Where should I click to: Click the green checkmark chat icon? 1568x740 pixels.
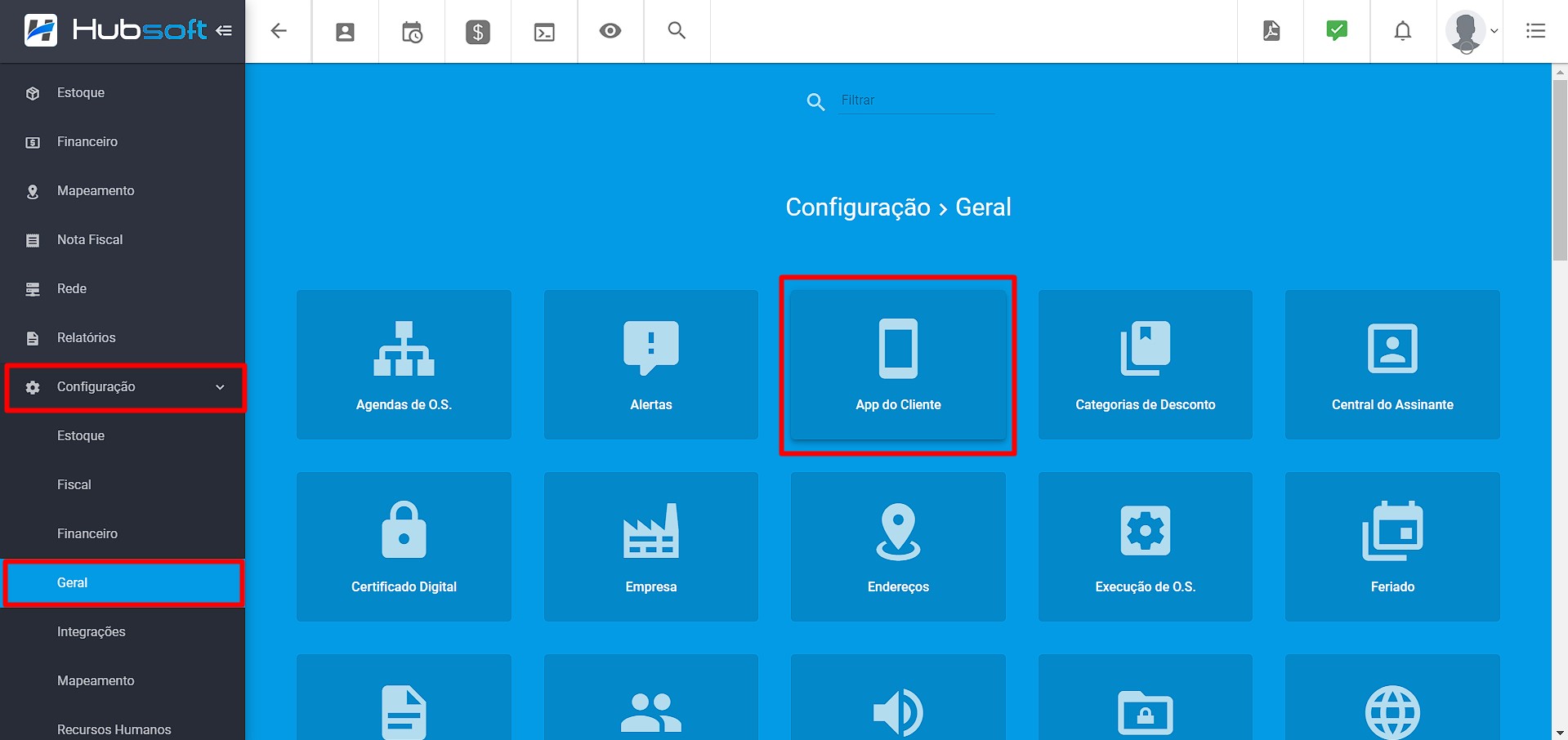pos(1337,31)
